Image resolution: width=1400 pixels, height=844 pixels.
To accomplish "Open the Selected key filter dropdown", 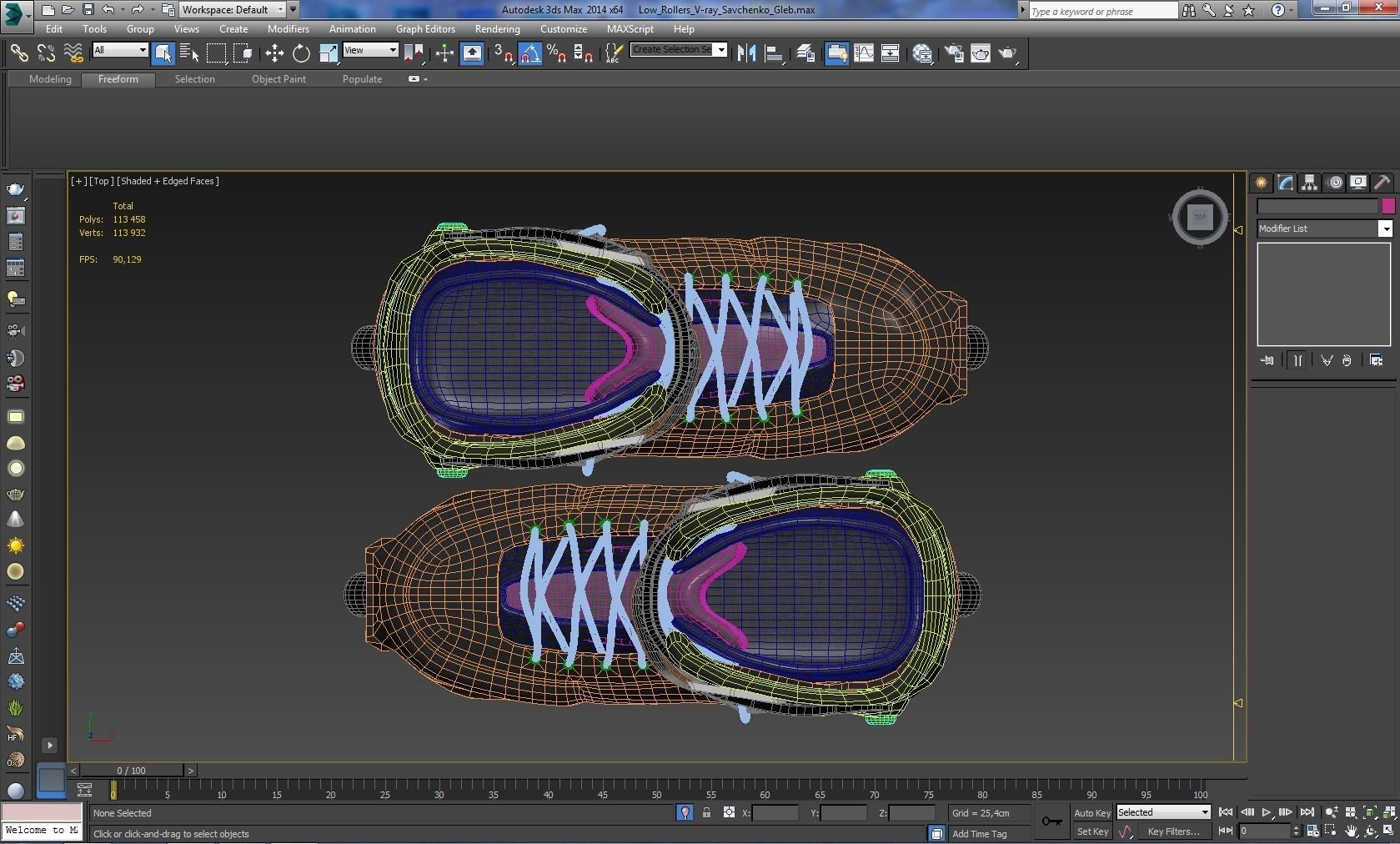I will click(1163, 812).
